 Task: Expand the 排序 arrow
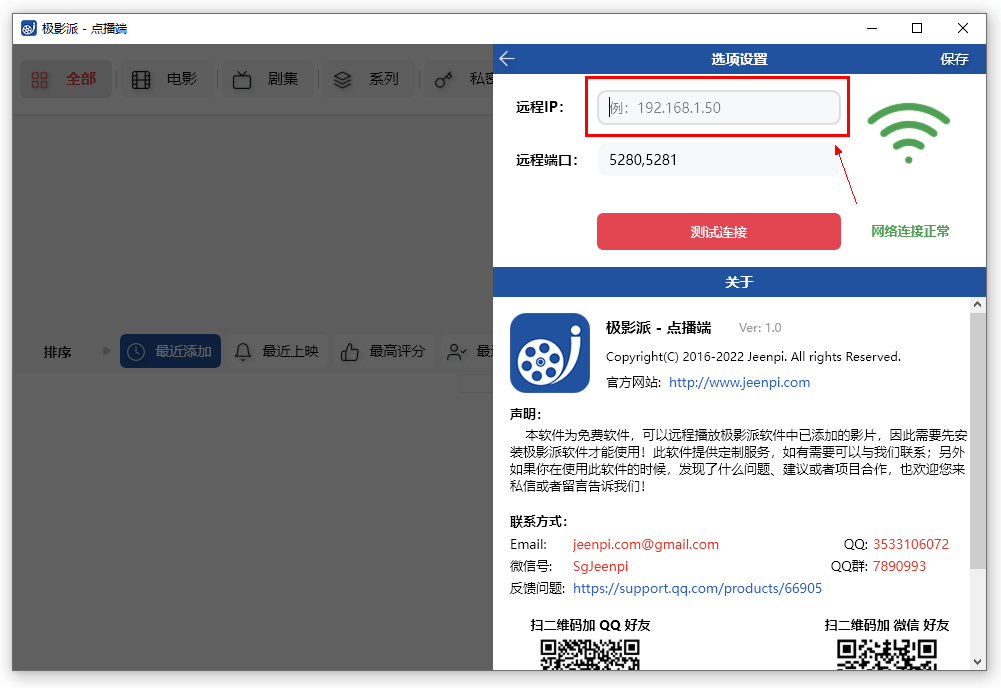pos(107,351)
